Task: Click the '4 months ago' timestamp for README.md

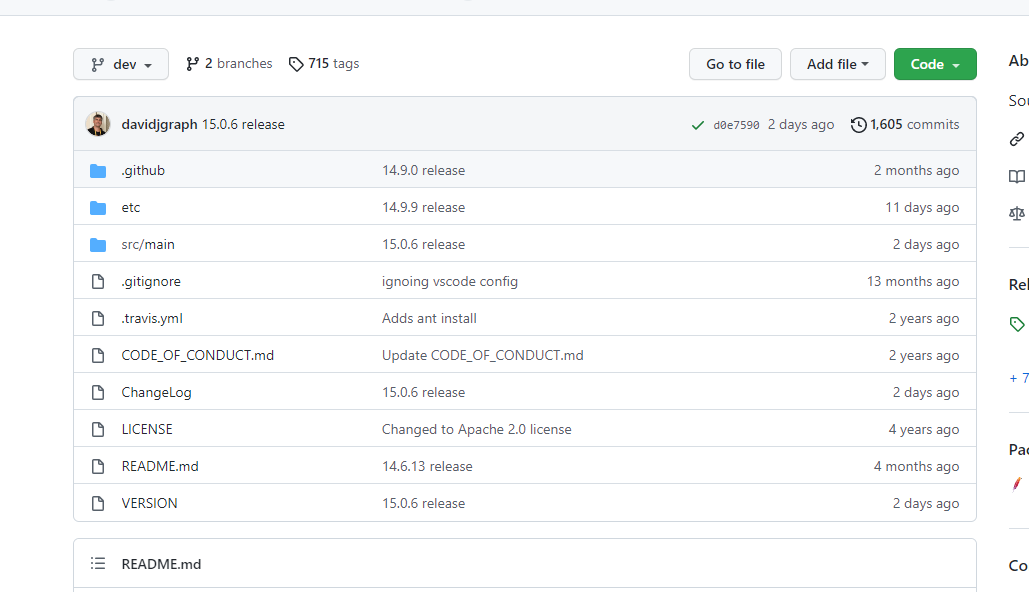Action: pyautogui.click(x=916, y=466)
